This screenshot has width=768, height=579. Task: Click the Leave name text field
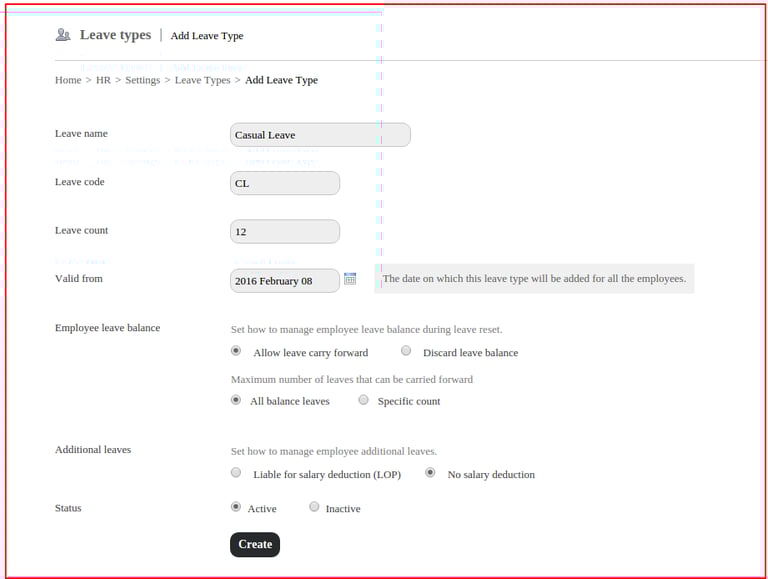tap(320, 135)
